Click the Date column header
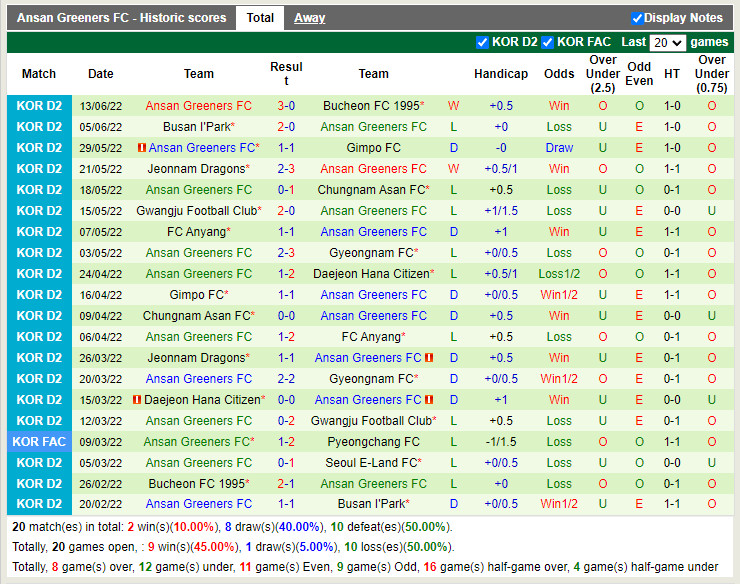Image resolution: width=740 pixels, height=584 pixels. (x=101, y=74)
